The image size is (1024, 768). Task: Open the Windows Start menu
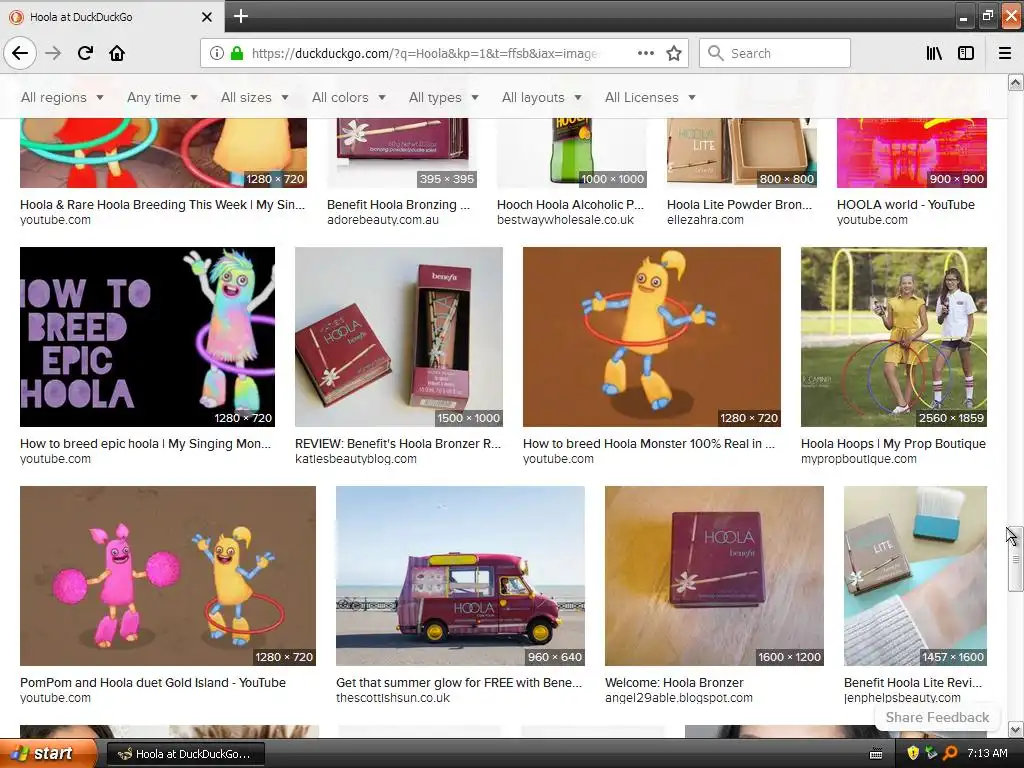click(47, 753)
